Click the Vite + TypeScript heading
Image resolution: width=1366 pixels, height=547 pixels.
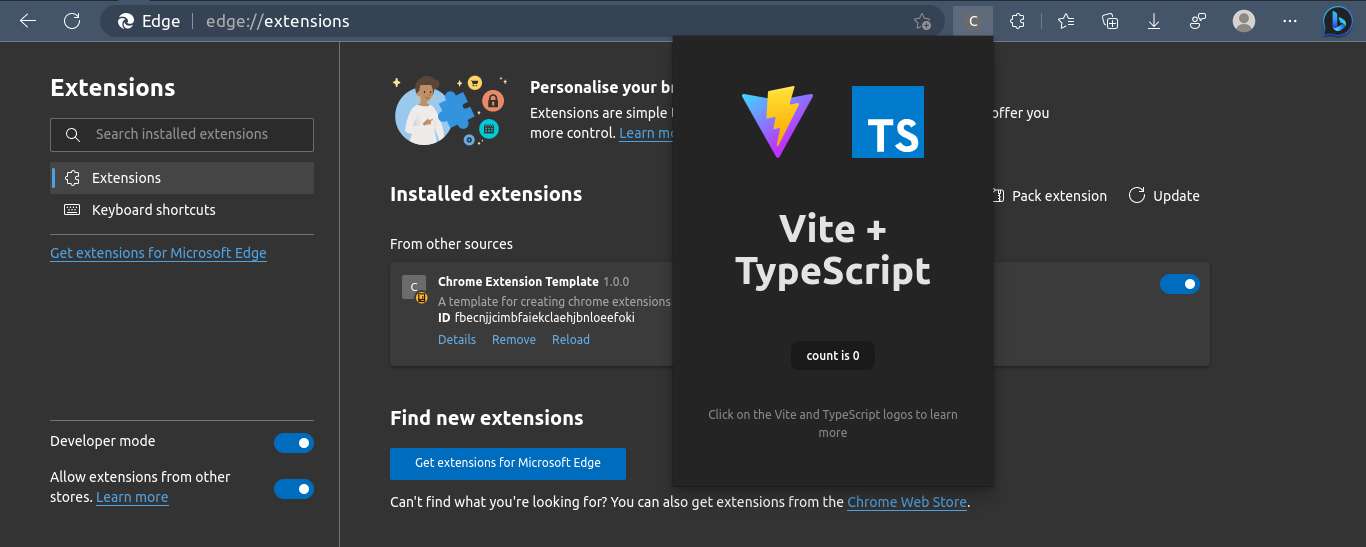click(x=833, y=250)
